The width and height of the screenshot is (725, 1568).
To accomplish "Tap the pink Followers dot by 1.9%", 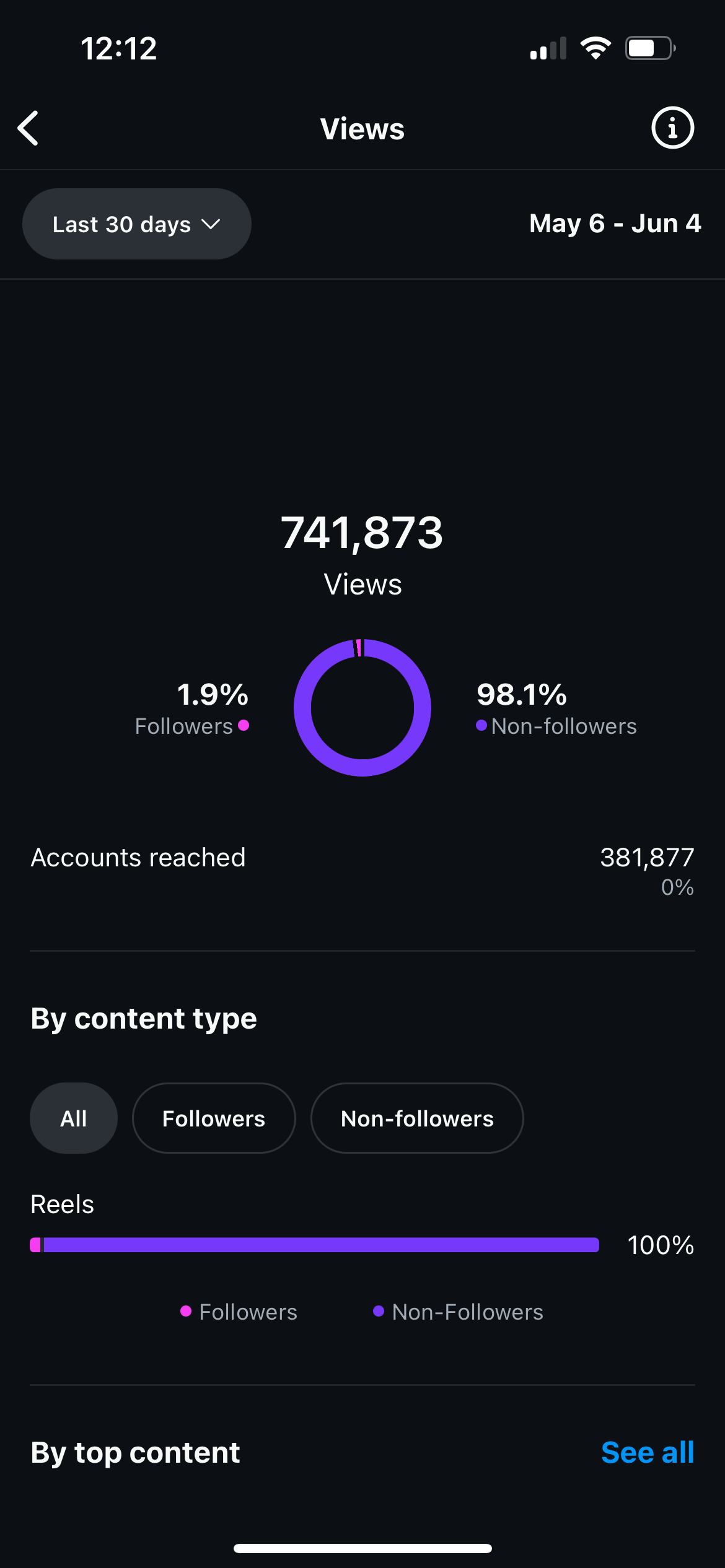I will 244,725.
